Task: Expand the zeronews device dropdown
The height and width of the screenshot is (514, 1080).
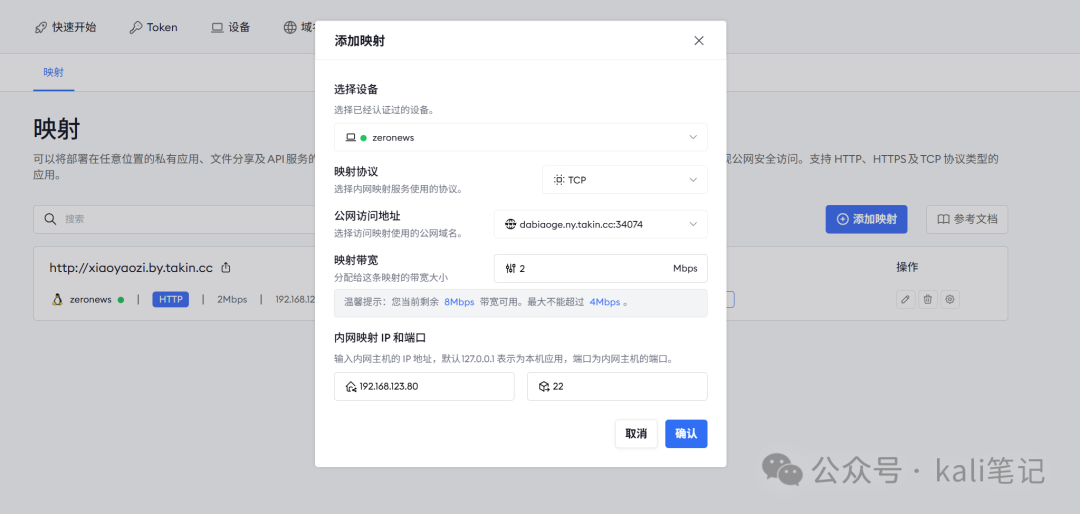Action: point(520,137)
